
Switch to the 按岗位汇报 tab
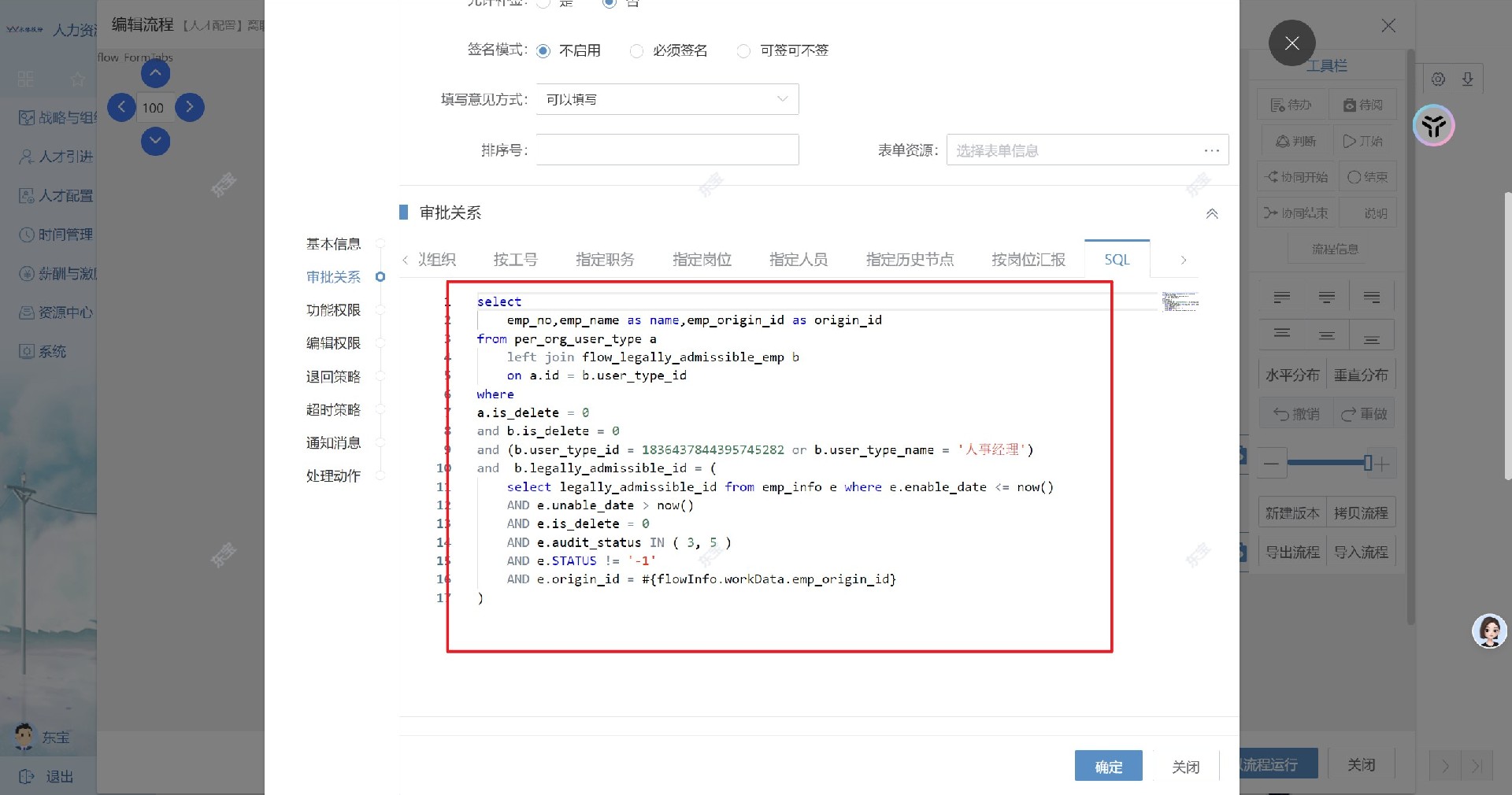[x=1028, y=260]
